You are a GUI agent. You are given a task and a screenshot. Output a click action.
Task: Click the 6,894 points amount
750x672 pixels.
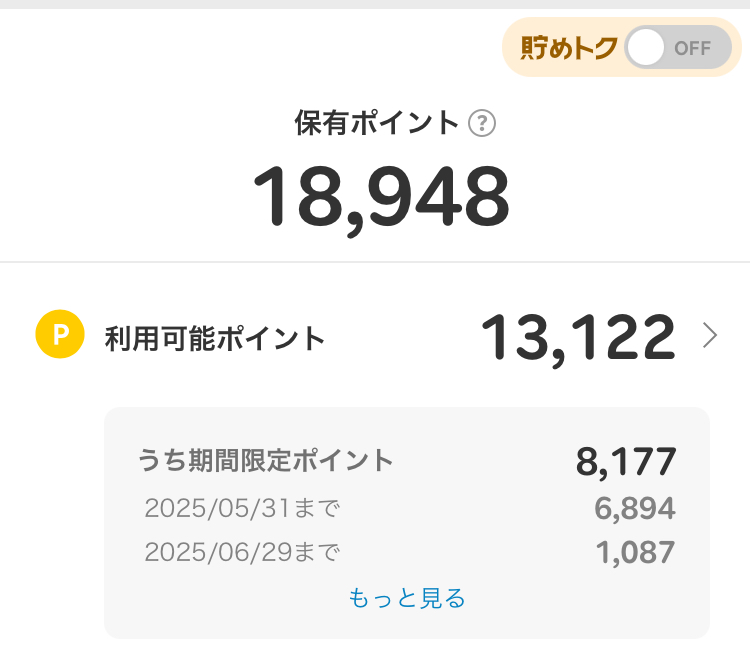pyautogui.click(x=635, y=508)
